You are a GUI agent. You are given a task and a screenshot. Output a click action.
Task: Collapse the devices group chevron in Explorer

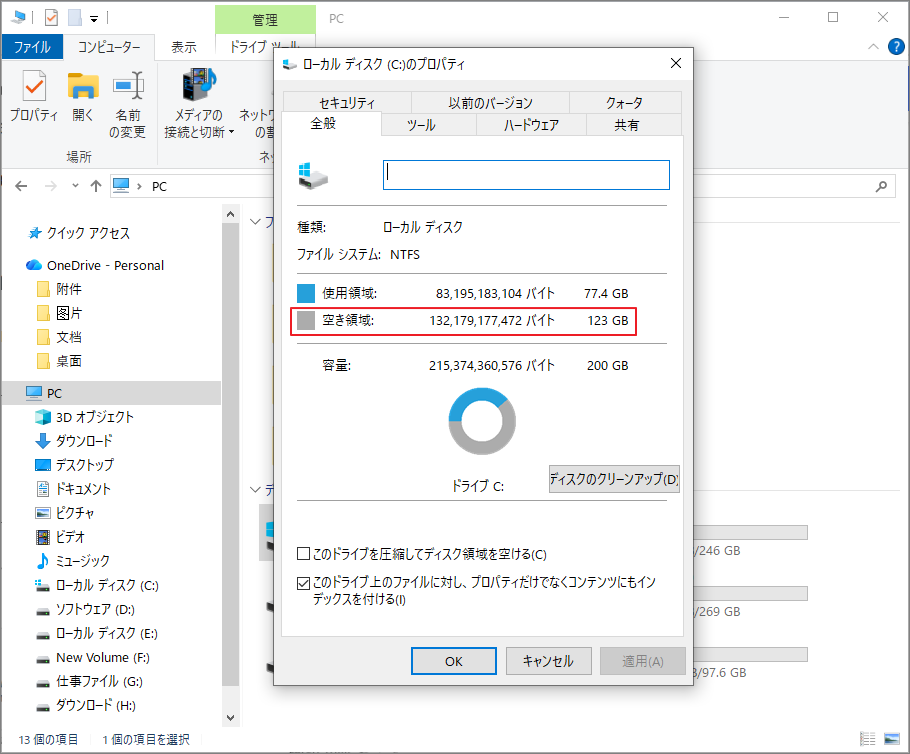pyautogui.click(x=255, y=489)
